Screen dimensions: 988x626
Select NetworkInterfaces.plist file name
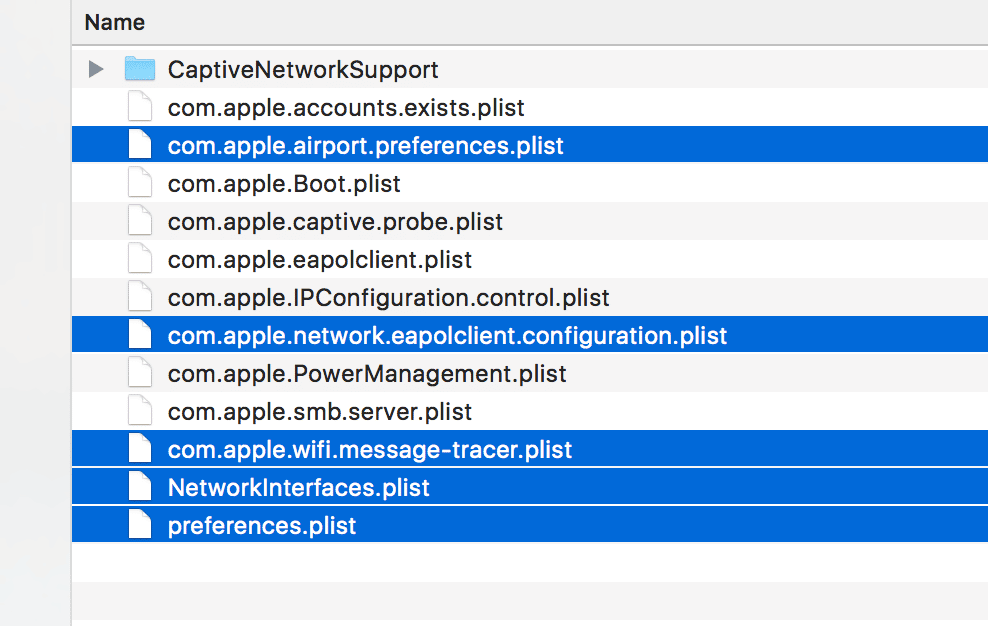point(299,487)
